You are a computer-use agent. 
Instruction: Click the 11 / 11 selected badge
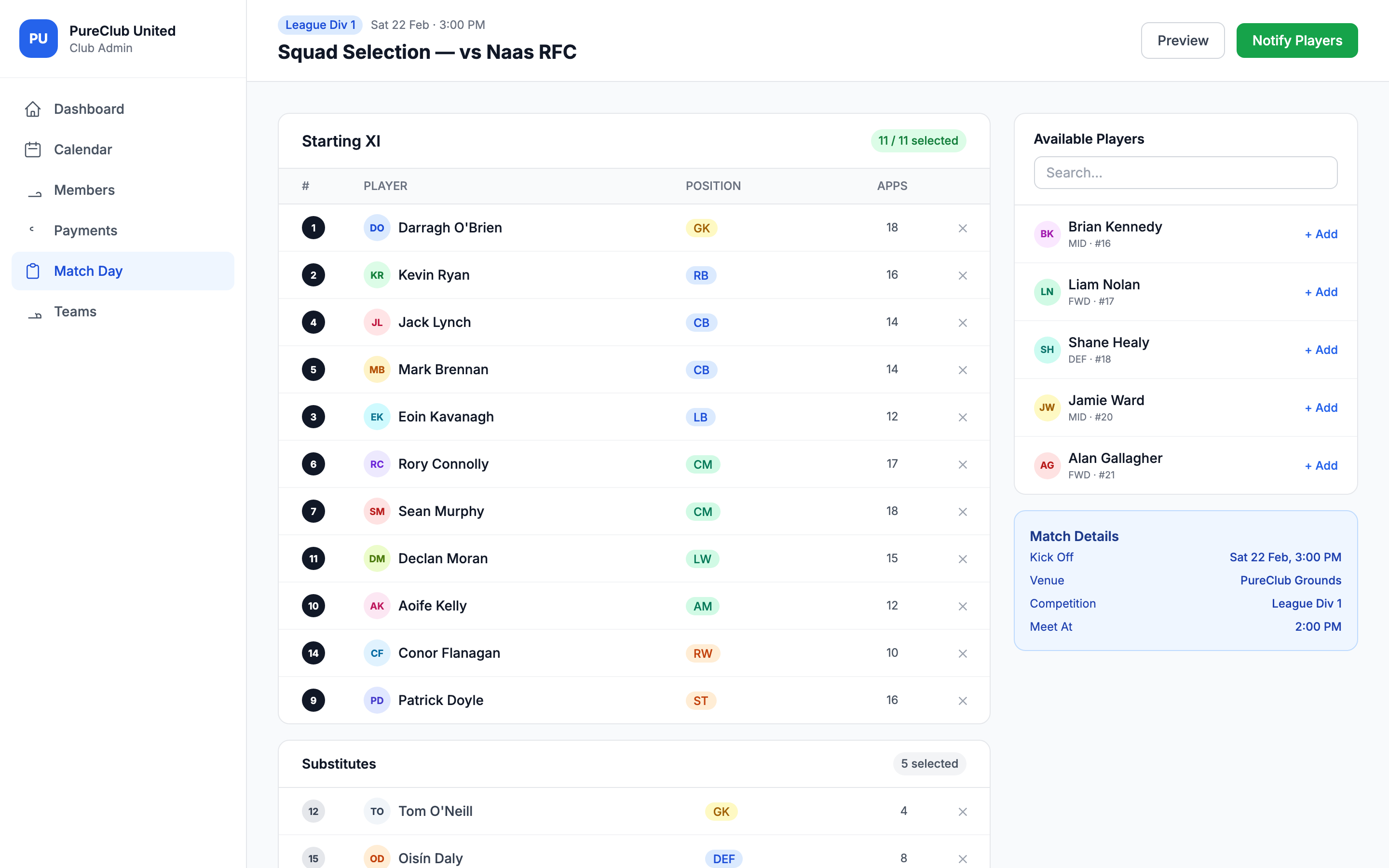(x=918, y=141)
